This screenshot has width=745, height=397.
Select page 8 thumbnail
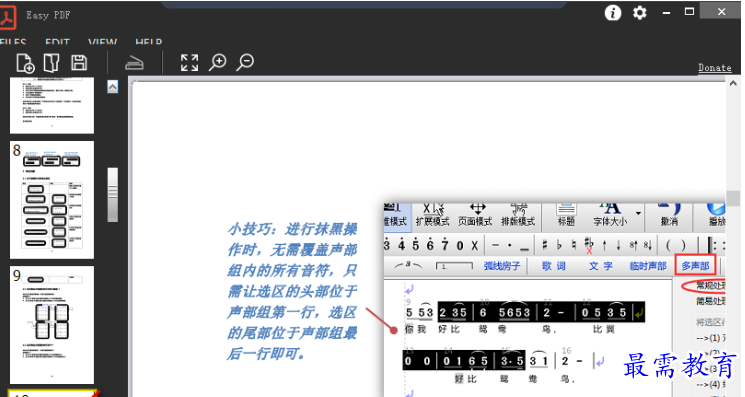pos(52,199)
